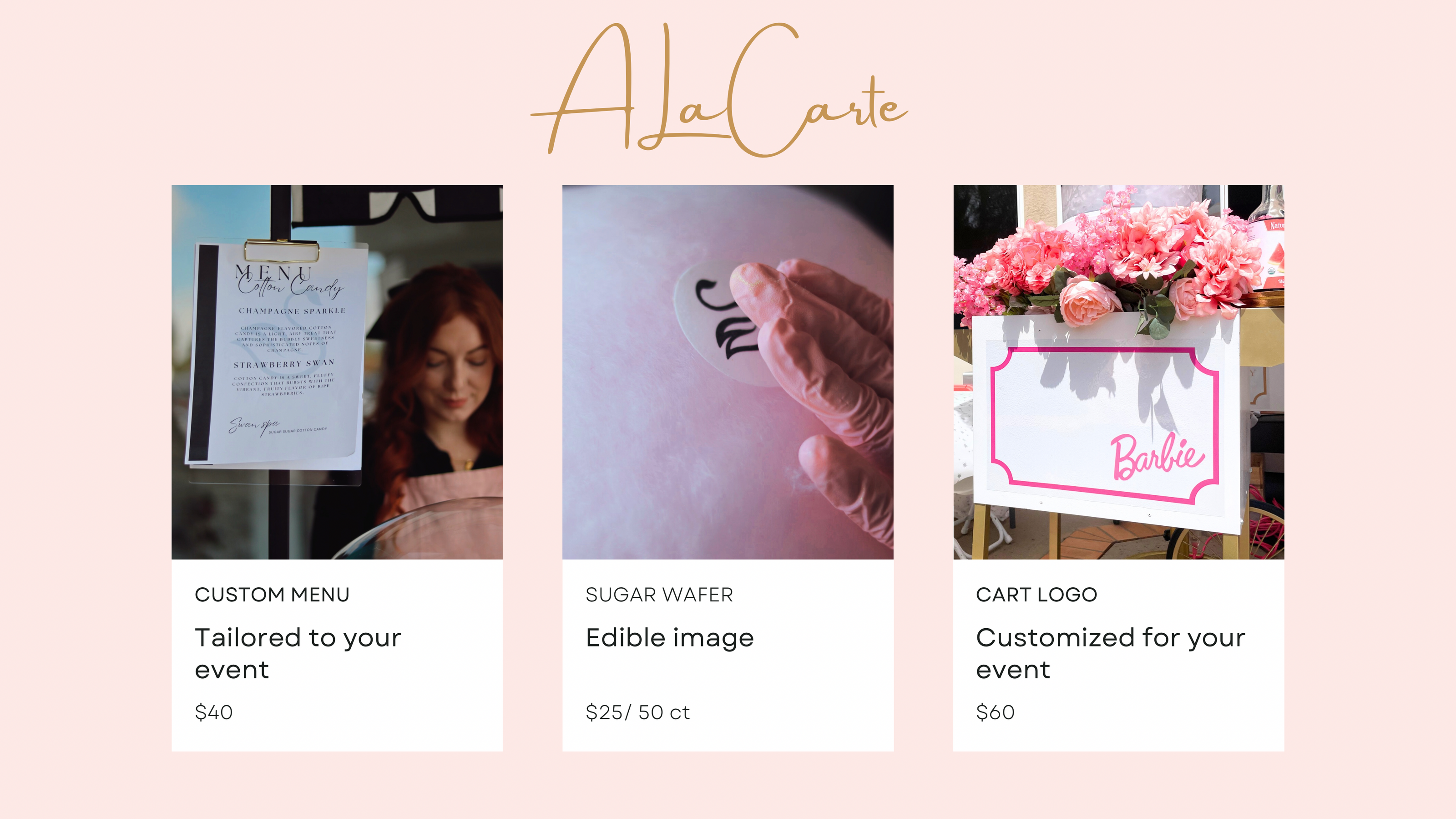
Task: Click the CART LOGO label
Action: [1036, 595]
